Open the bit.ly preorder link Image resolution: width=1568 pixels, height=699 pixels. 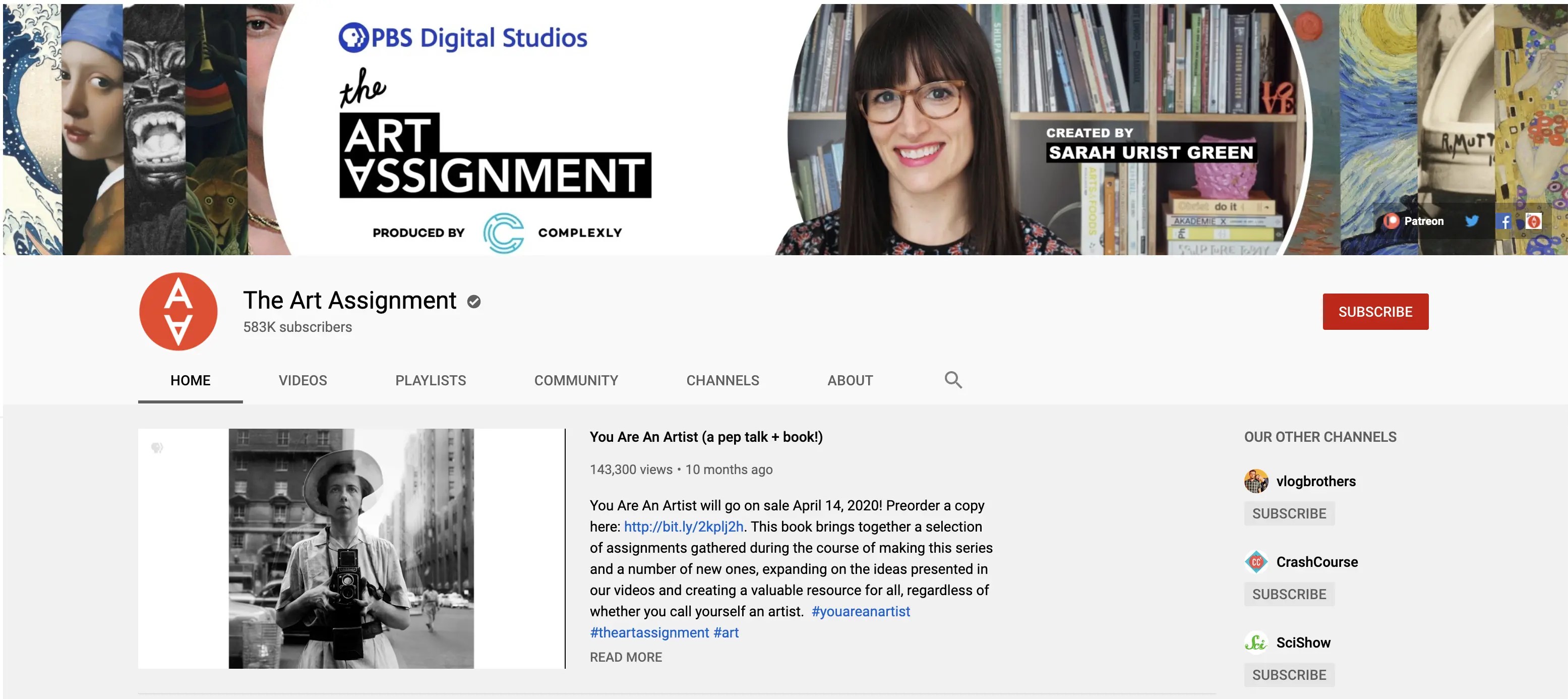[684, 527]
